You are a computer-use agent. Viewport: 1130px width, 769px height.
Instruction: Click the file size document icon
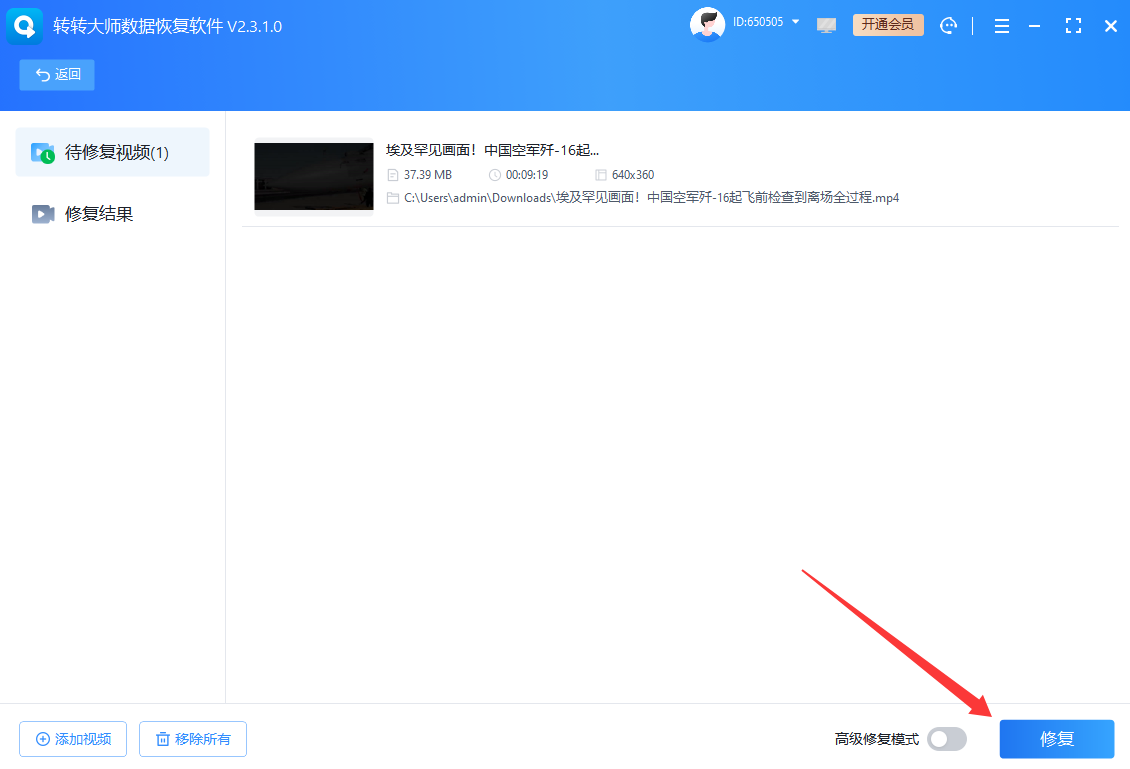(x=393, y=174)
